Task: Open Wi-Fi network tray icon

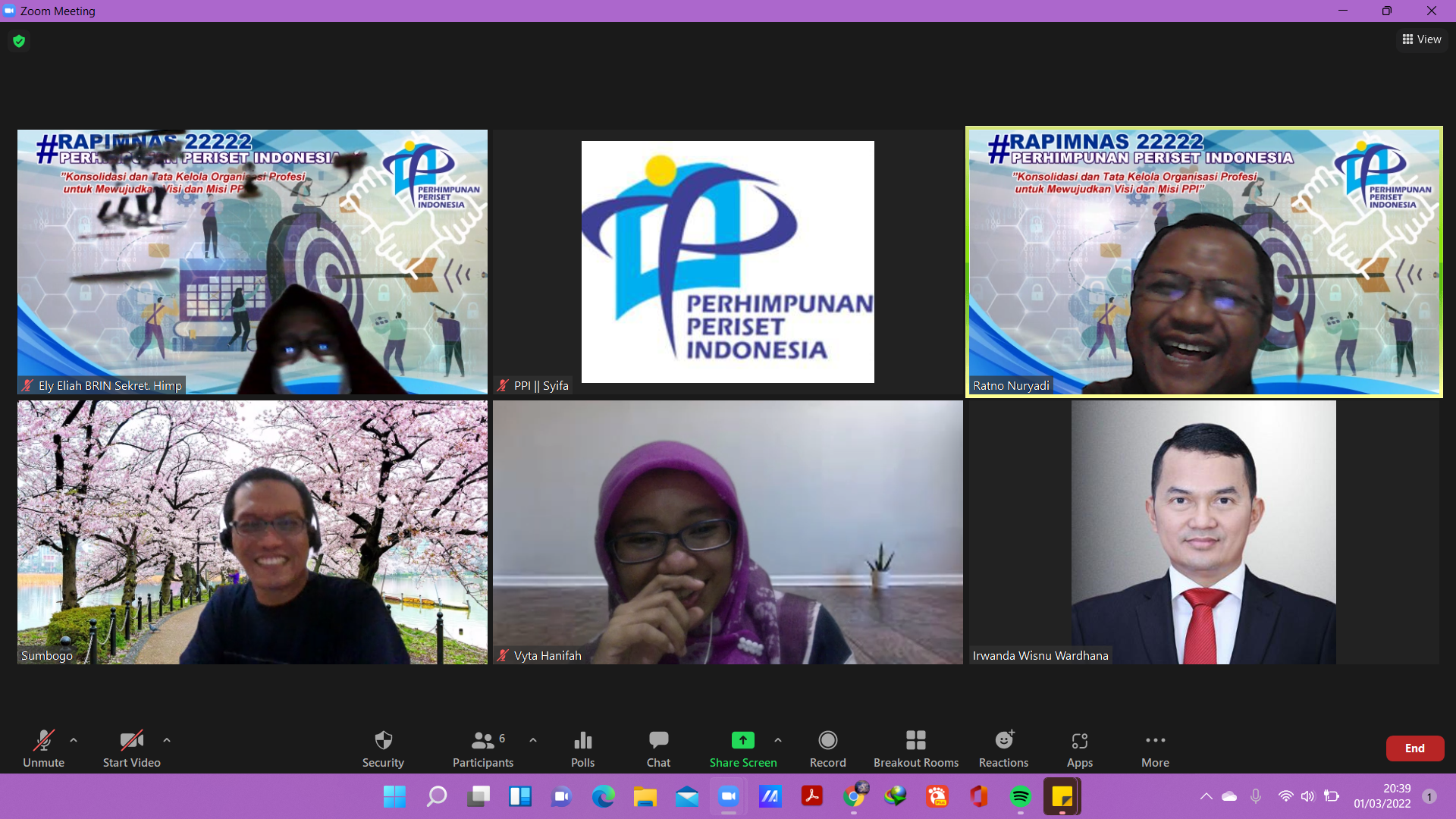Action: click(1285, 796)
